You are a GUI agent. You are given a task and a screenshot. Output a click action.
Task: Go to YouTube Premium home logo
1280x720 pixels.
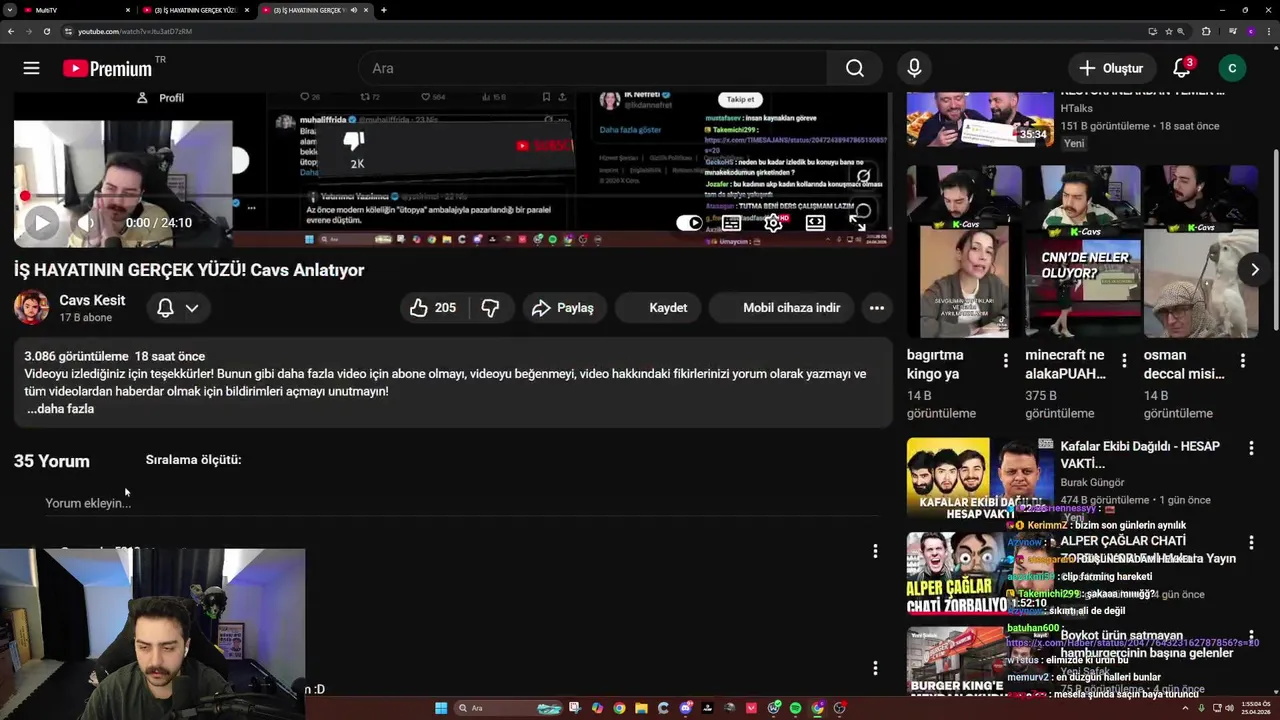pyautogui.click(x=107, y=68)
